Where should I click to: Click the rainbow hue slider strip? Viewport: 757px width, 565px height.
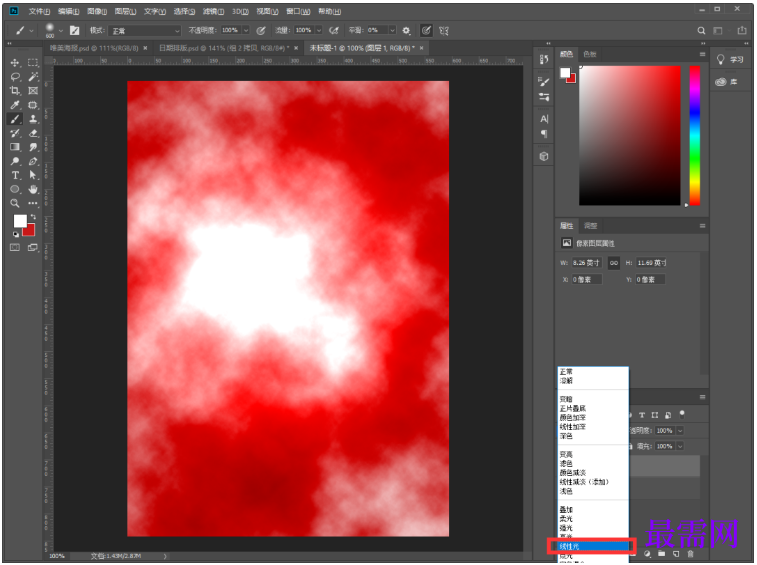[694, 135]
